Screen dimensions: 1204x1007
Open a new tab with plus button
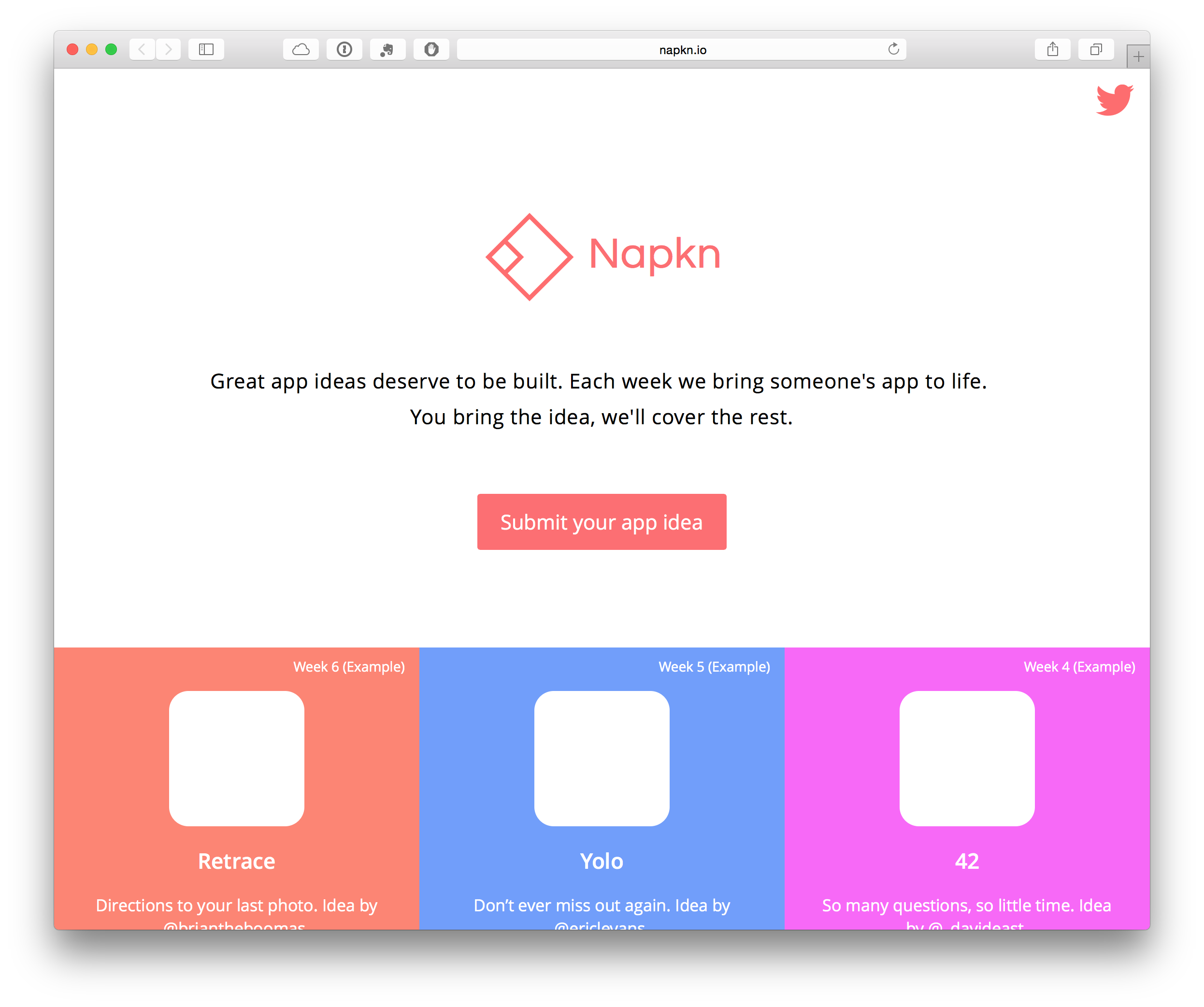point(1138,57)
